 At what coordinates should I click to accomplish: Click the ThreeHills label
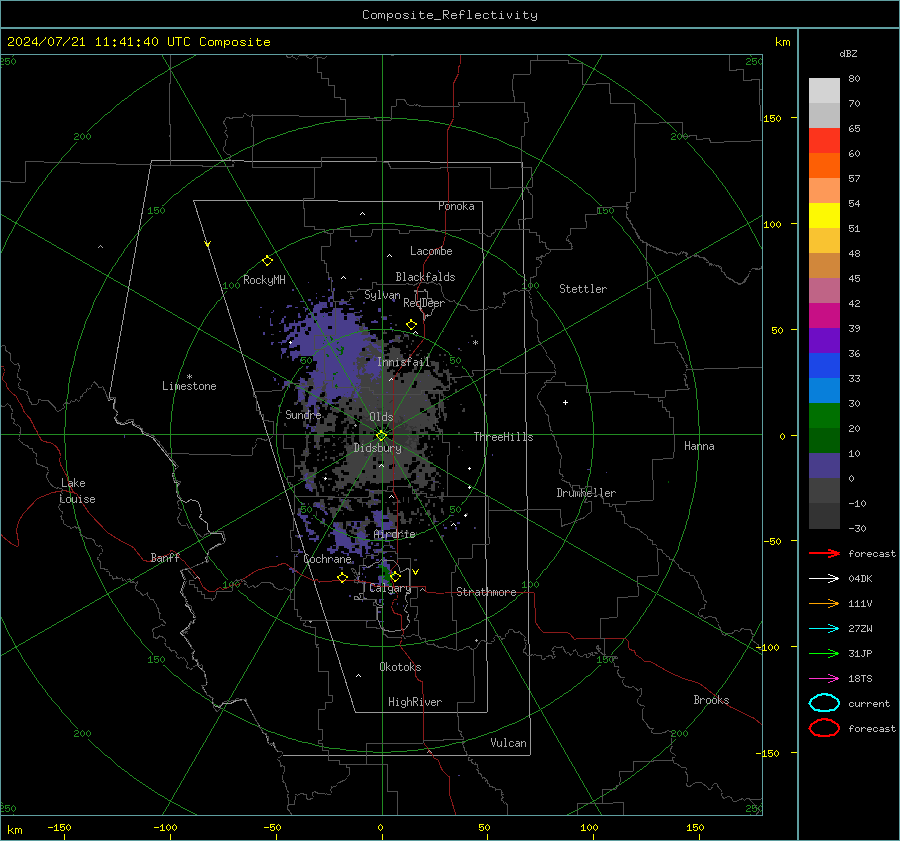tap(503, 437)
